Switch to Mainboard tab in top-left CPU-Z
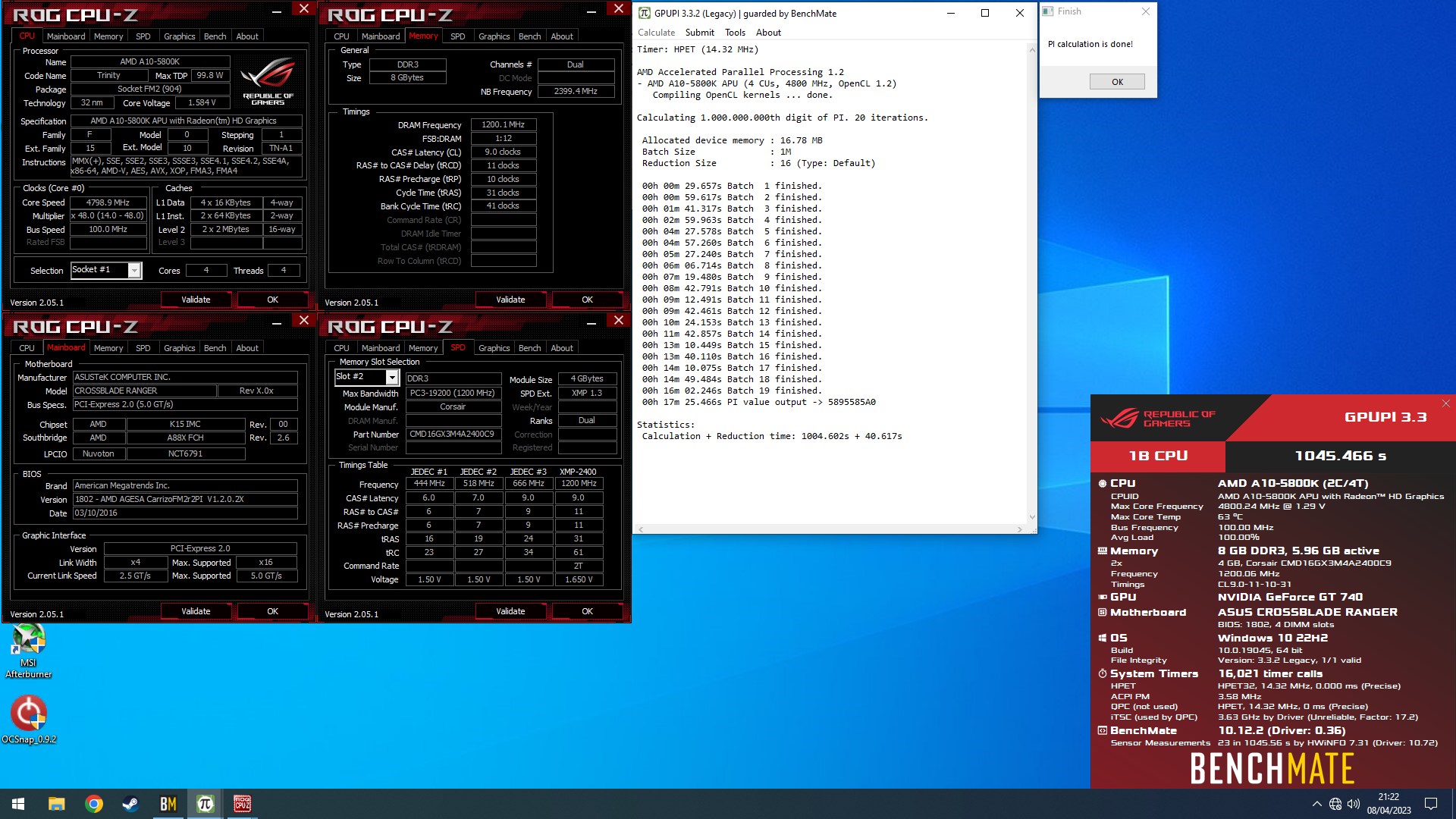 click(66, 36)
